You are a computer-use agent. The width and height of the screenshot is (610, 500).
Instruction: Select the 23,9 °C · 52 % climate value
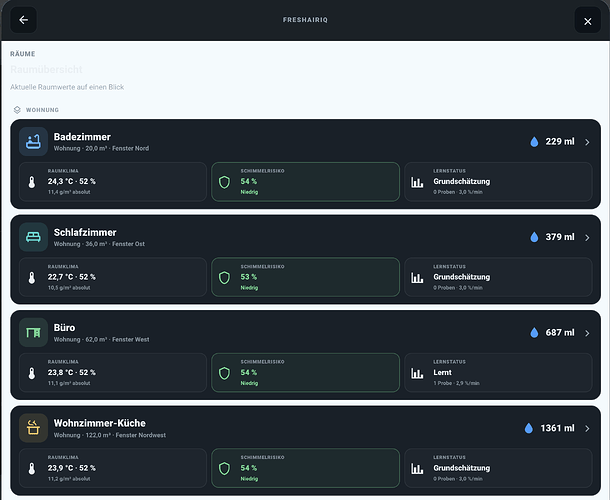72,468
